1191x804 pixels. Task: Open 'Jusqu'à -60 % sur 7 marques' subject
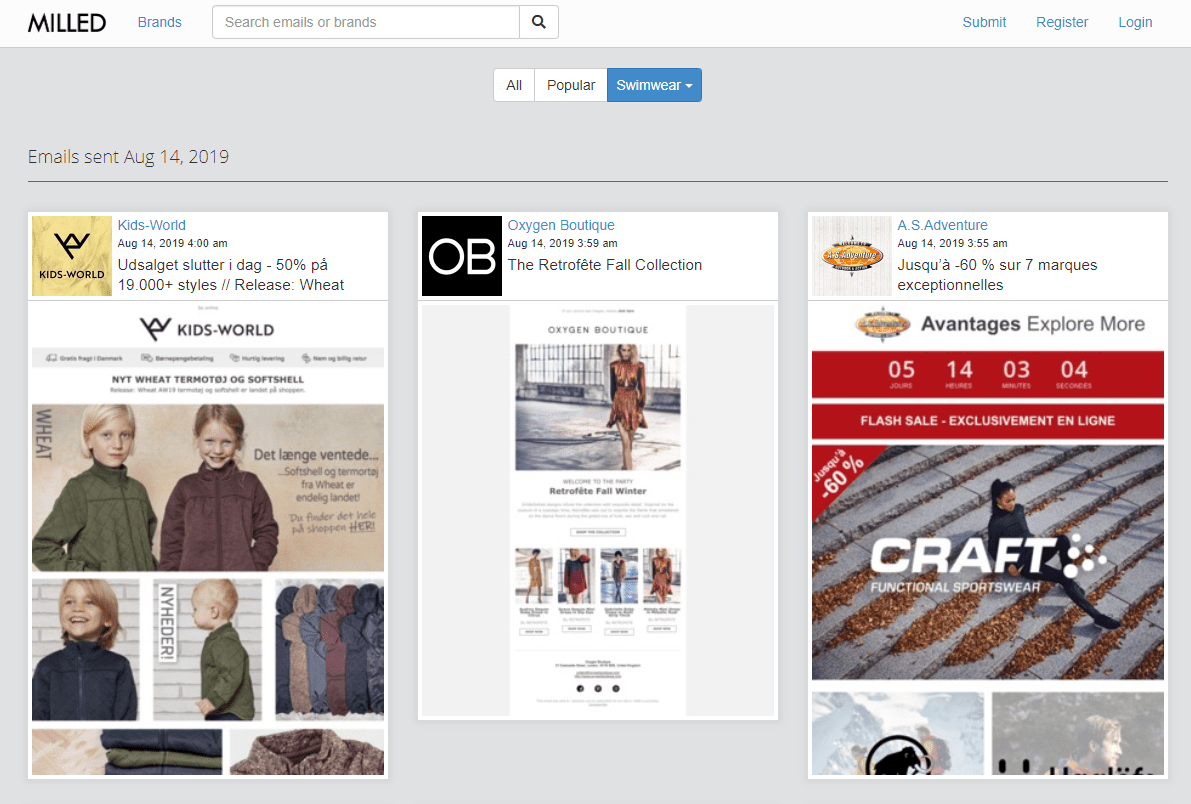tap(997, 274)
